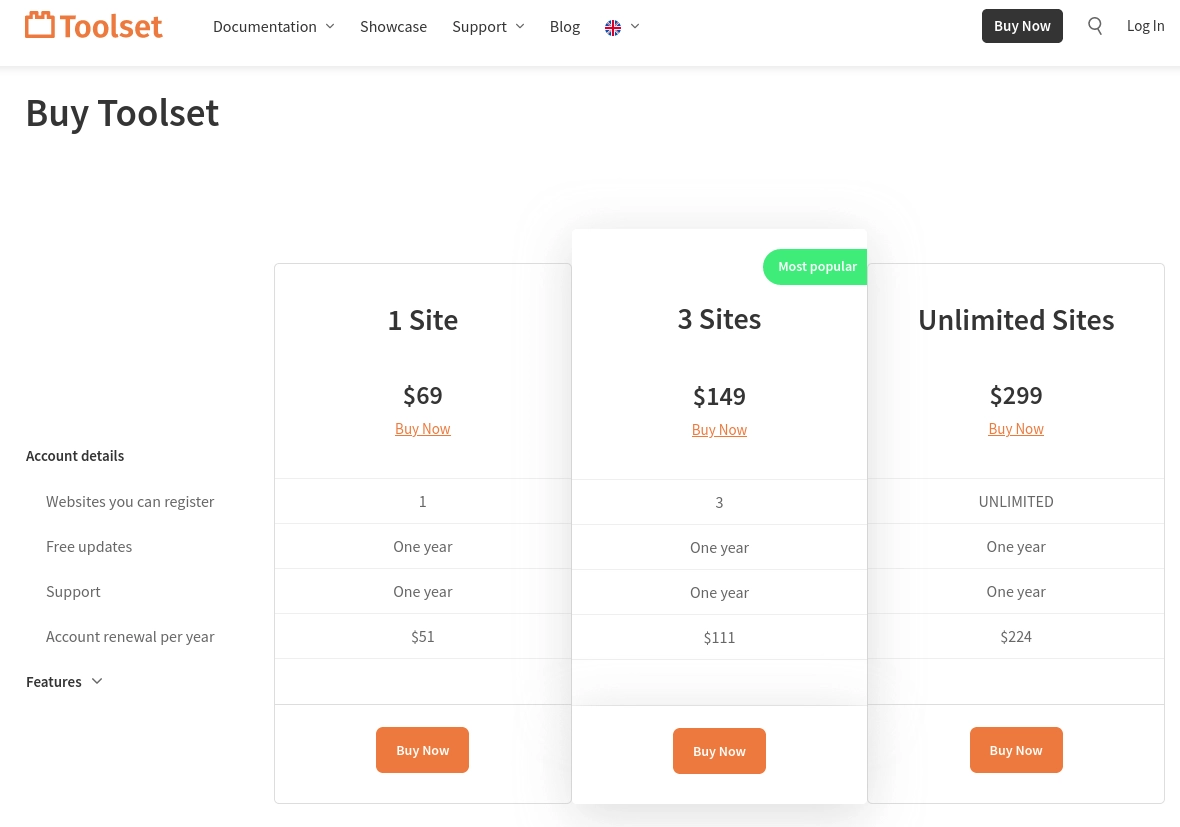Open the Blog page
The image size is (1180, 827).
564,26
